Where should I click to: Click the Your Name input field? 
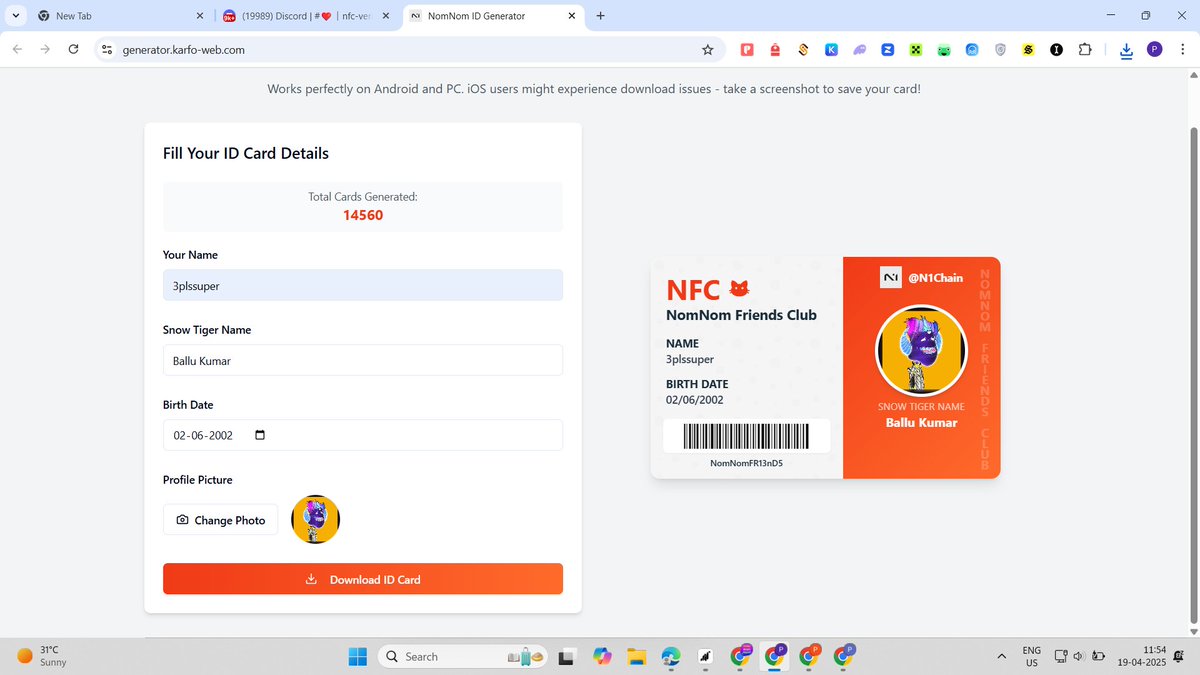[x=363, y=285]
